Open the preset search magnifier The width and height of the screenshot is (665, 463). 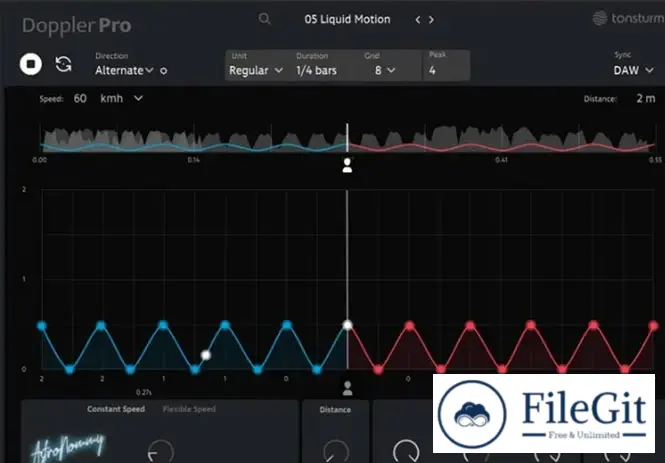(265, 19)
